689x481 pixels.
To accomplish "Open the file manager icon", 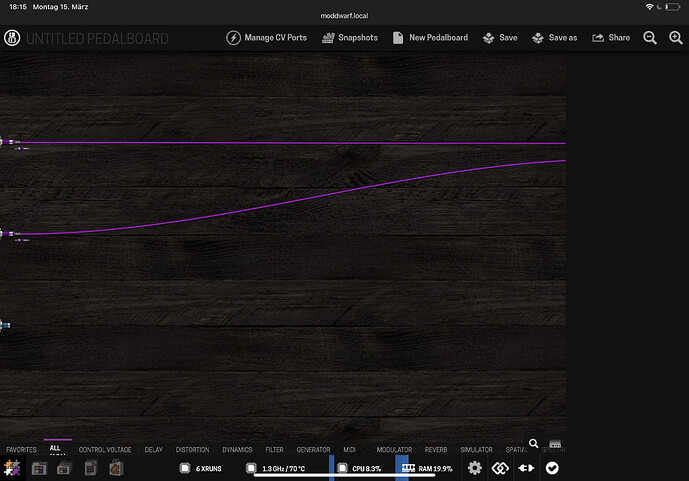I will [x=90, y=469].
